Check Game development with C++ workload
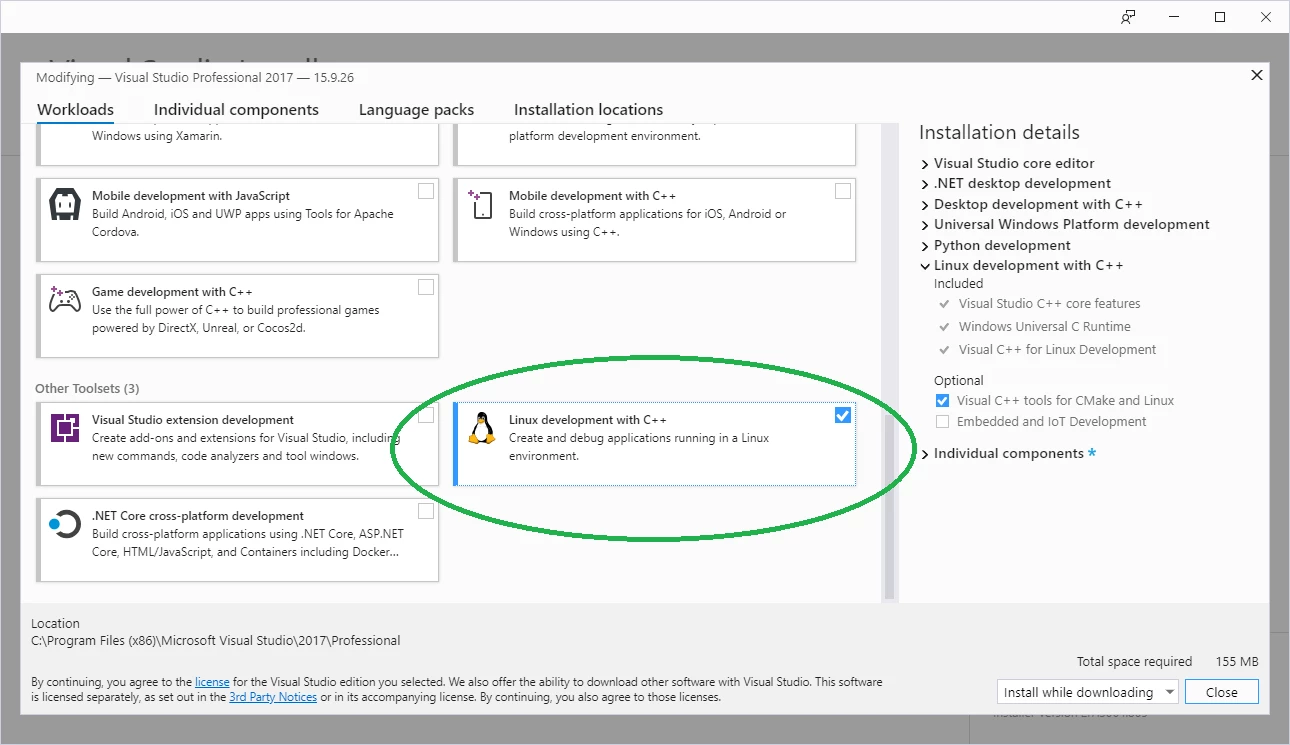Image resolution: width=1290 pixels, height=745 pixels. [x=426, y=287]
